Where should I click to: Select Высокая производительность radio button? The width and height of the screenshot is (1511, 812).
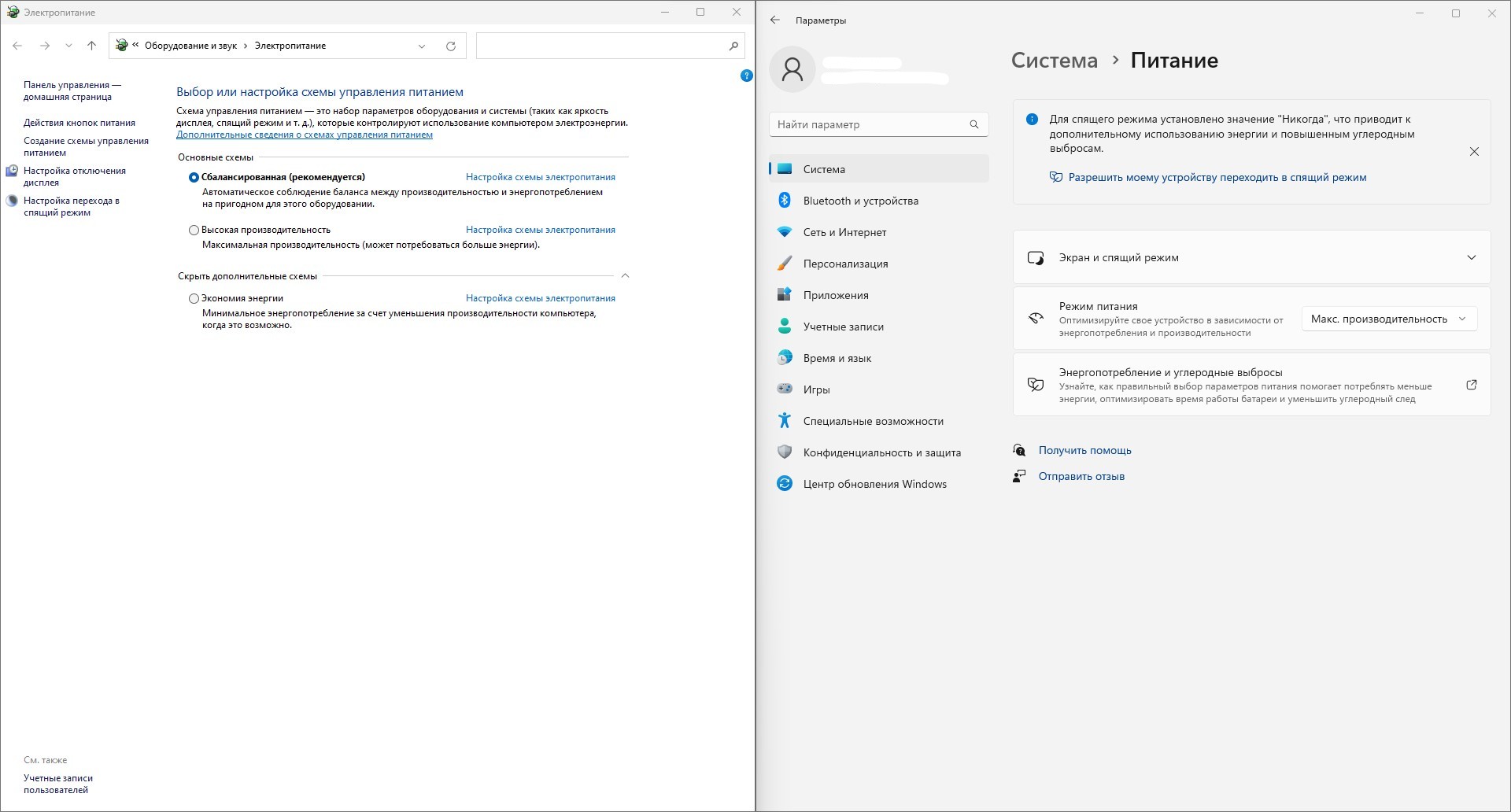click(x=194, y=230)
